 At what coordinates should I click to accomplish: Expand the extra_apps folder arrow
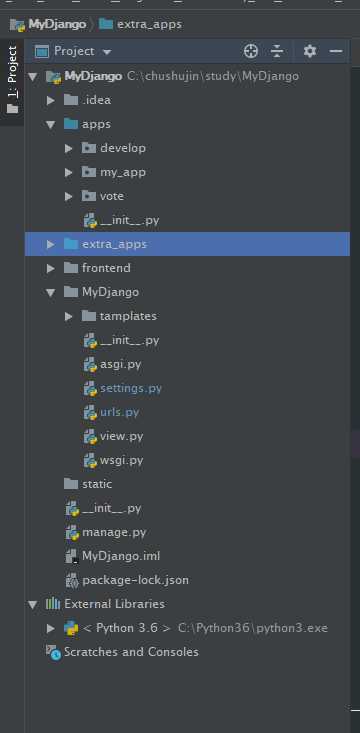pyautogui.click(x=50, y=244)
